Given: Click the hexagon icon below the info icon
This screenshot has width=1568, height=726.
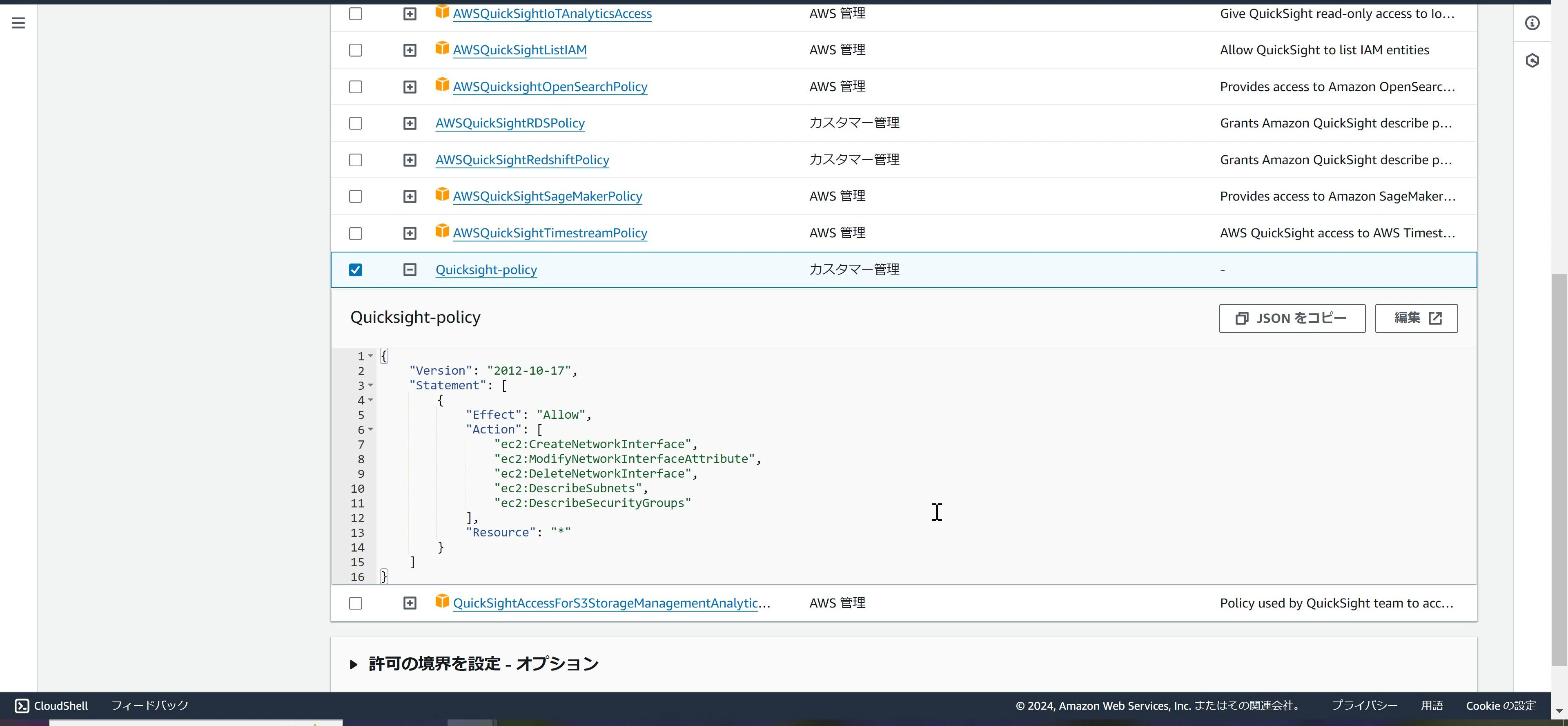Looking at the screenshot, I should click(x=1532, y=60).
